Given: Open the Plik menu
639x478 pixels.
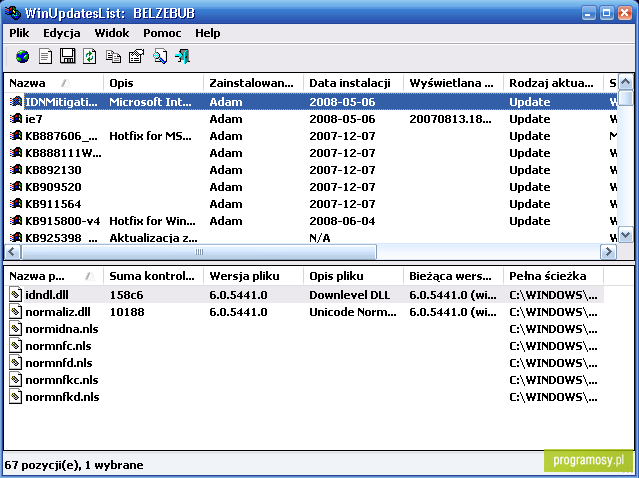Looking at the screenshot, I should (19, 33).
